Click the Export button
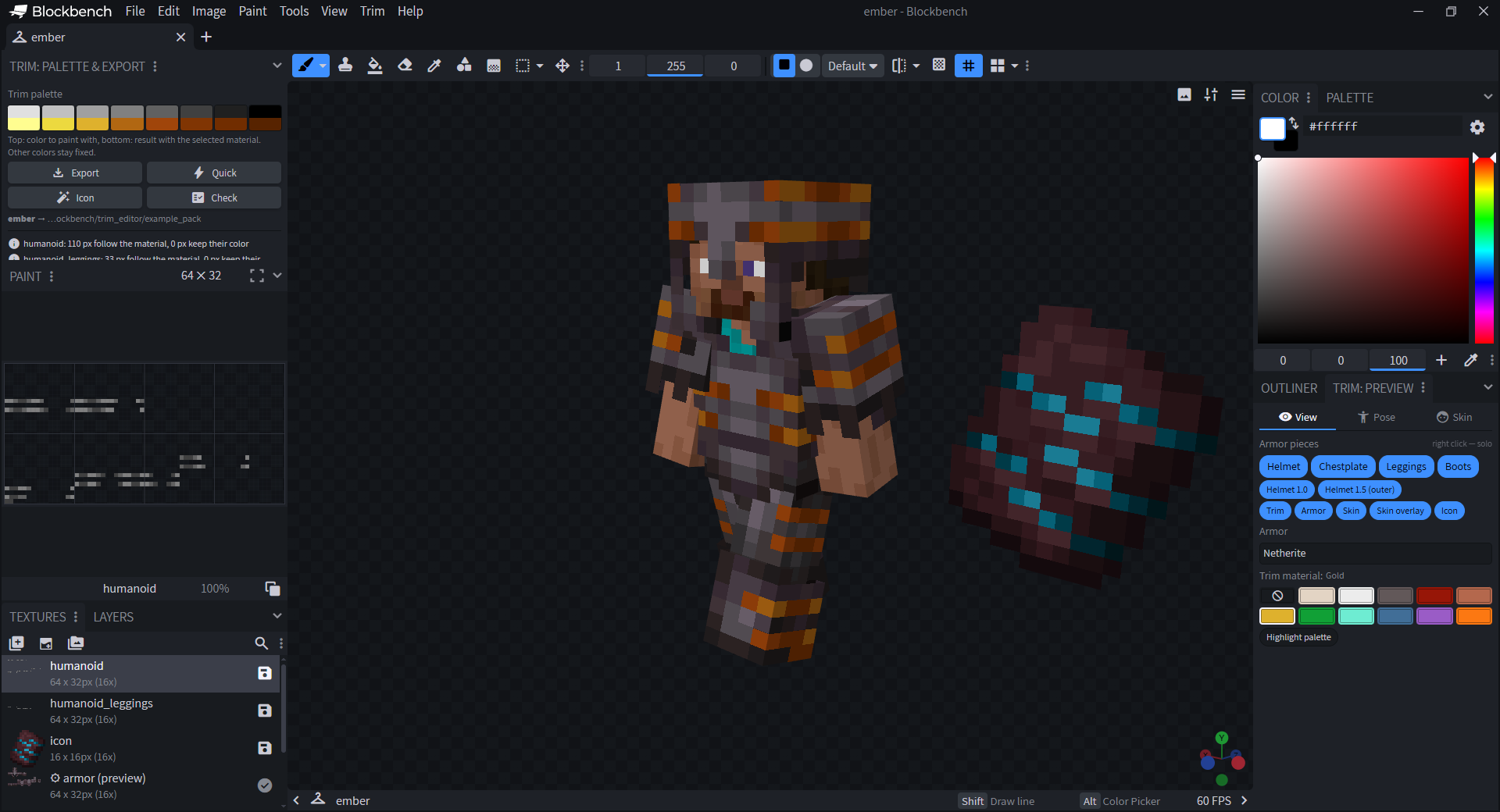1500x812 pixels. point(75,173)
